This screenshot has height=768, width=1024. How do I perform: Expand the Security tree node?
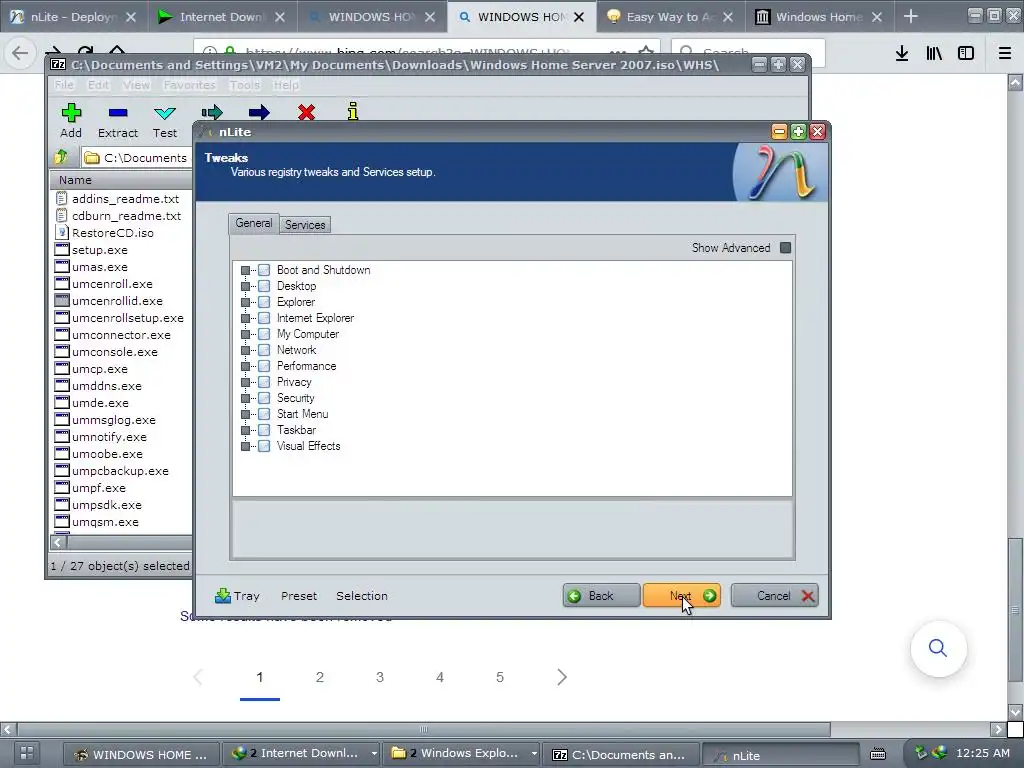click(x=246, y=398)
